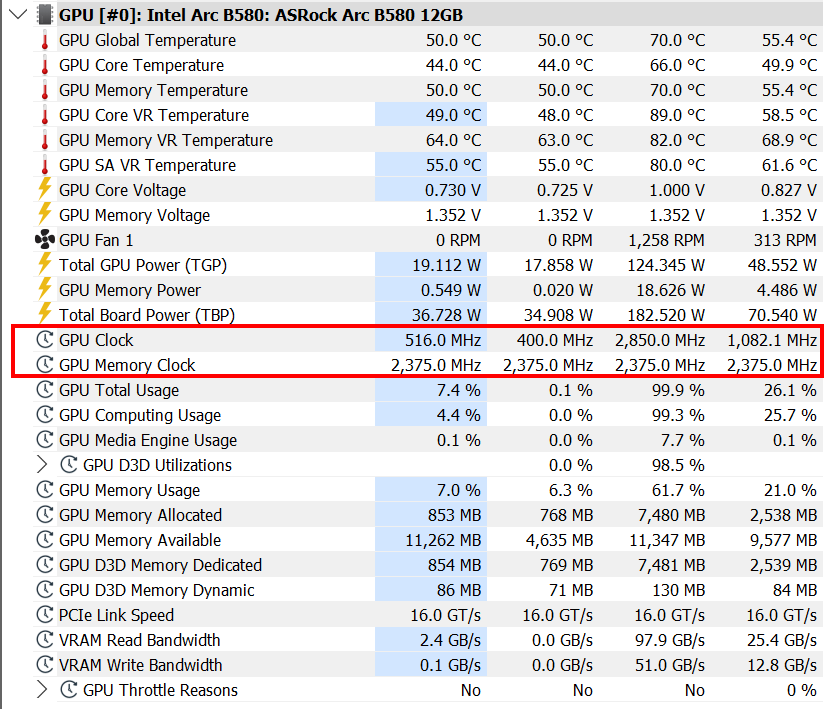Select the VRAM Write Bandwidth row label

(x=140, y=665)
